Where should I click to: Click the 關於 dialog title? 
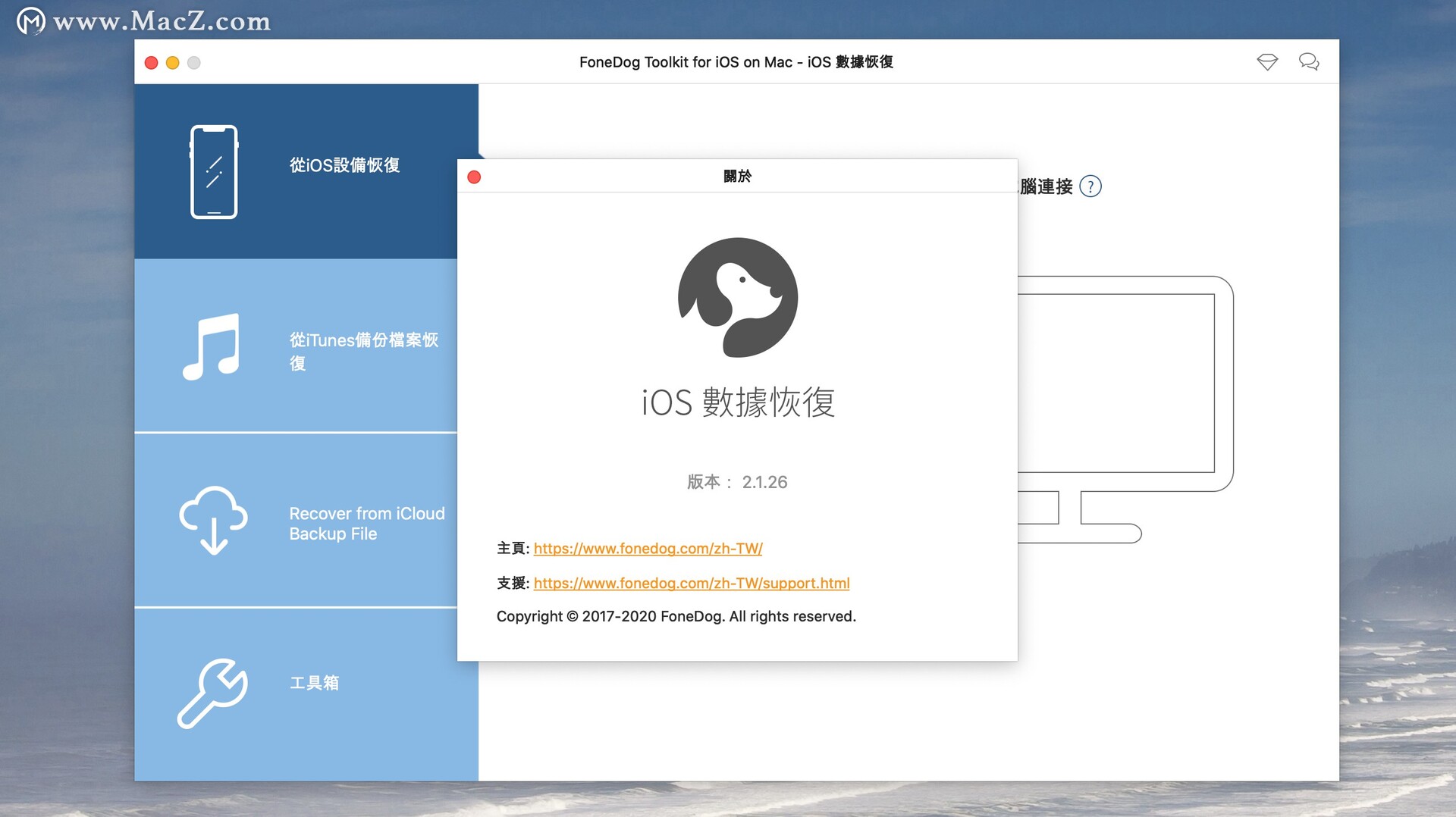(737, 177)
